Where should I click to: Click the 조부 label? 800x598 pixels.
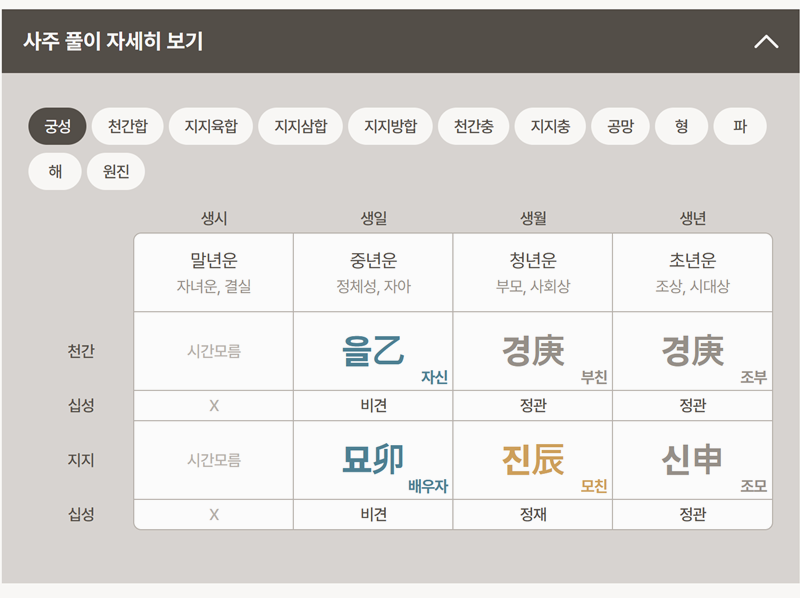[754, 377]
